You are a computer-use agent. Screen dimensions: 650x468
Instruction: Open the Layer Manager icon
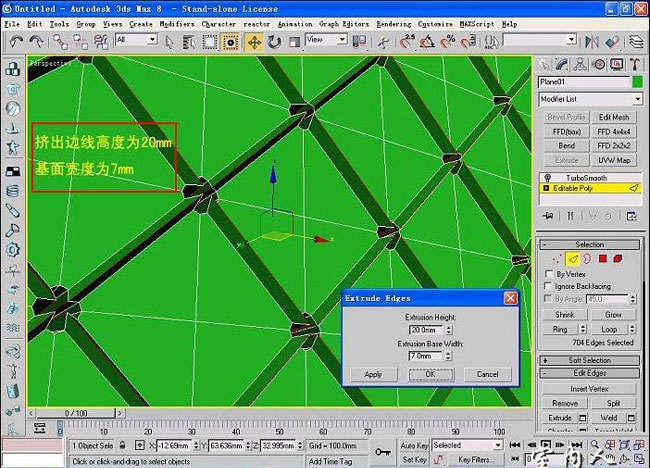[x=636, y=41]
